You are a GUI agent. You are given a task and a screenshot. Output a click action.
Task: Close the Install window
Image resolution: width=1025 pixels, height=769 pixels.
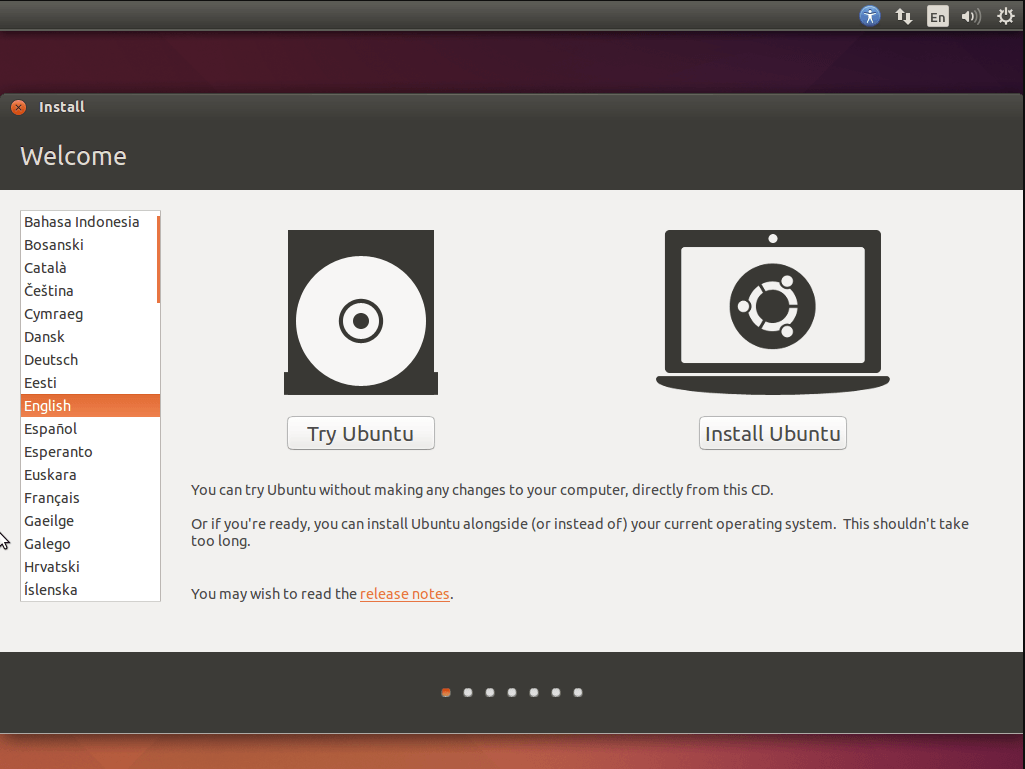coord(18,107)
